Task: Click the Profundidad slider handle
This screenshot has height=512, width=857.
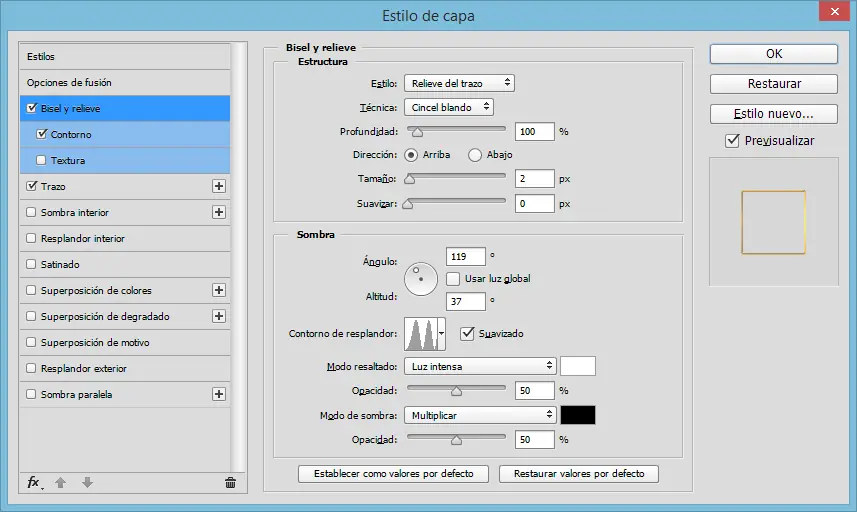Action: (x=417, y=132)
